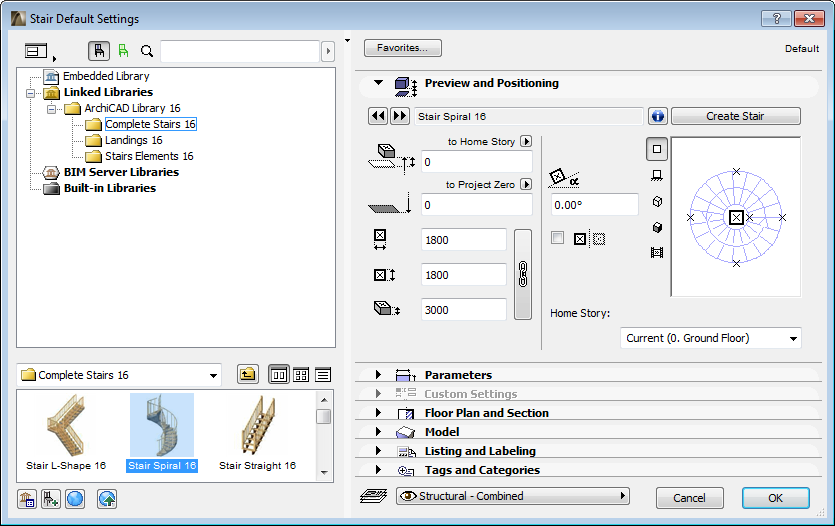This screenshot has width=835, height=526.
Task: Expand the Parameters panel
Action: [378, 375]
